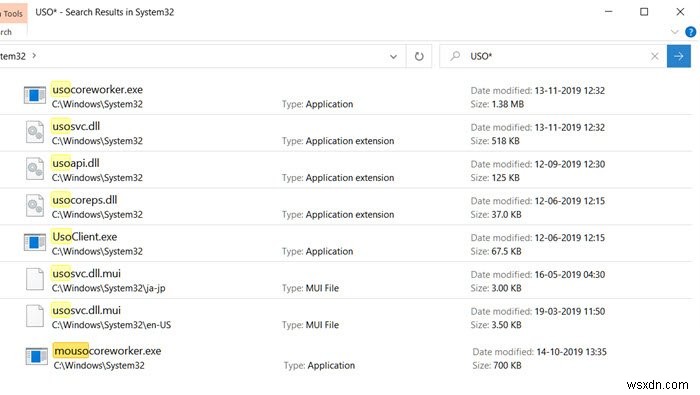Clear the USO* search query
This screenshot has height=395, width=700.
tap(654, 56)
